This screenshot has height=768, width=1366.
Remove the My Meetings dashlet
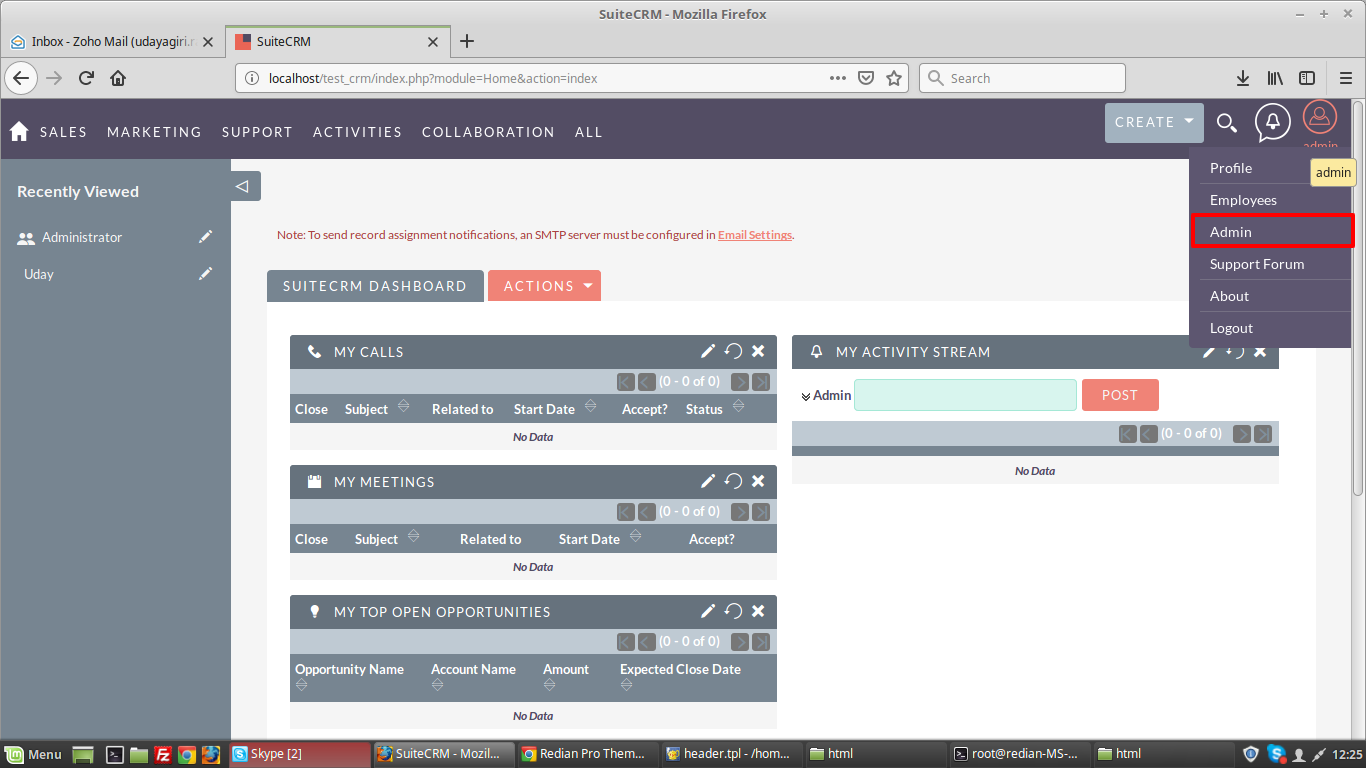(x=758, y=481)
